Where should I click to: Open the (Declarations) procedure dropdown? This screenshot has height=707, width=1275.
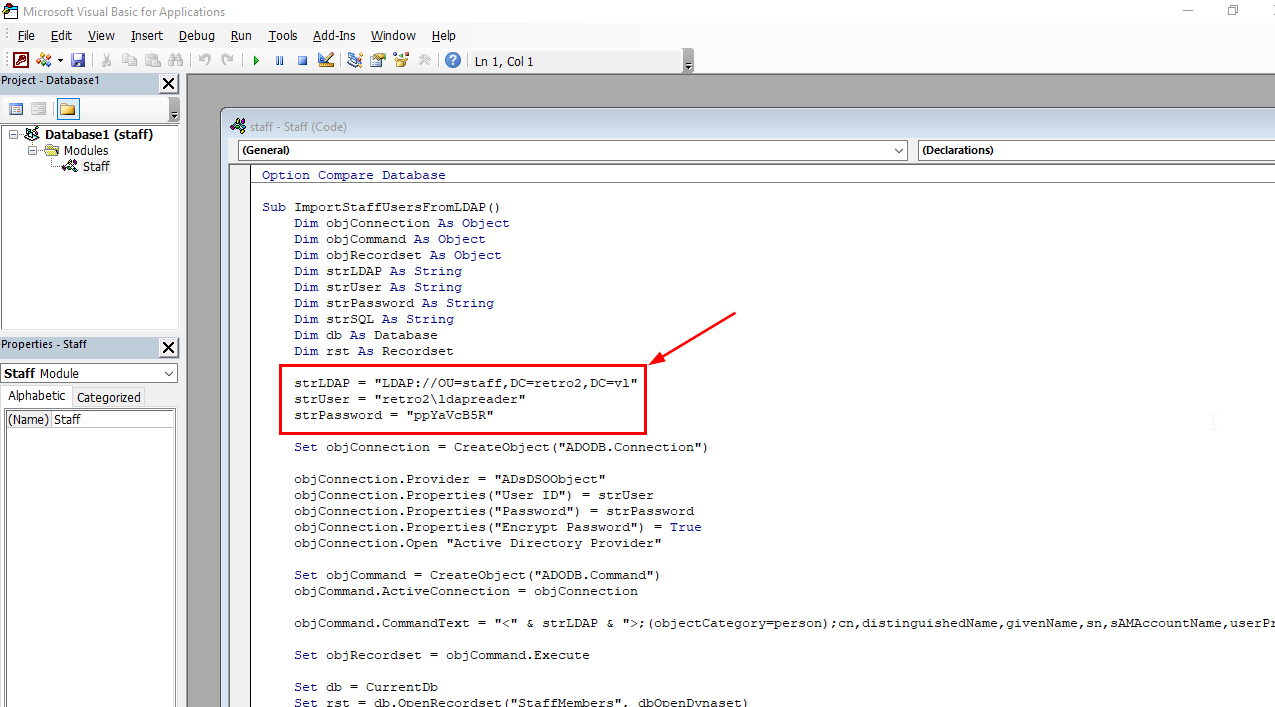tap(1096, 150)
